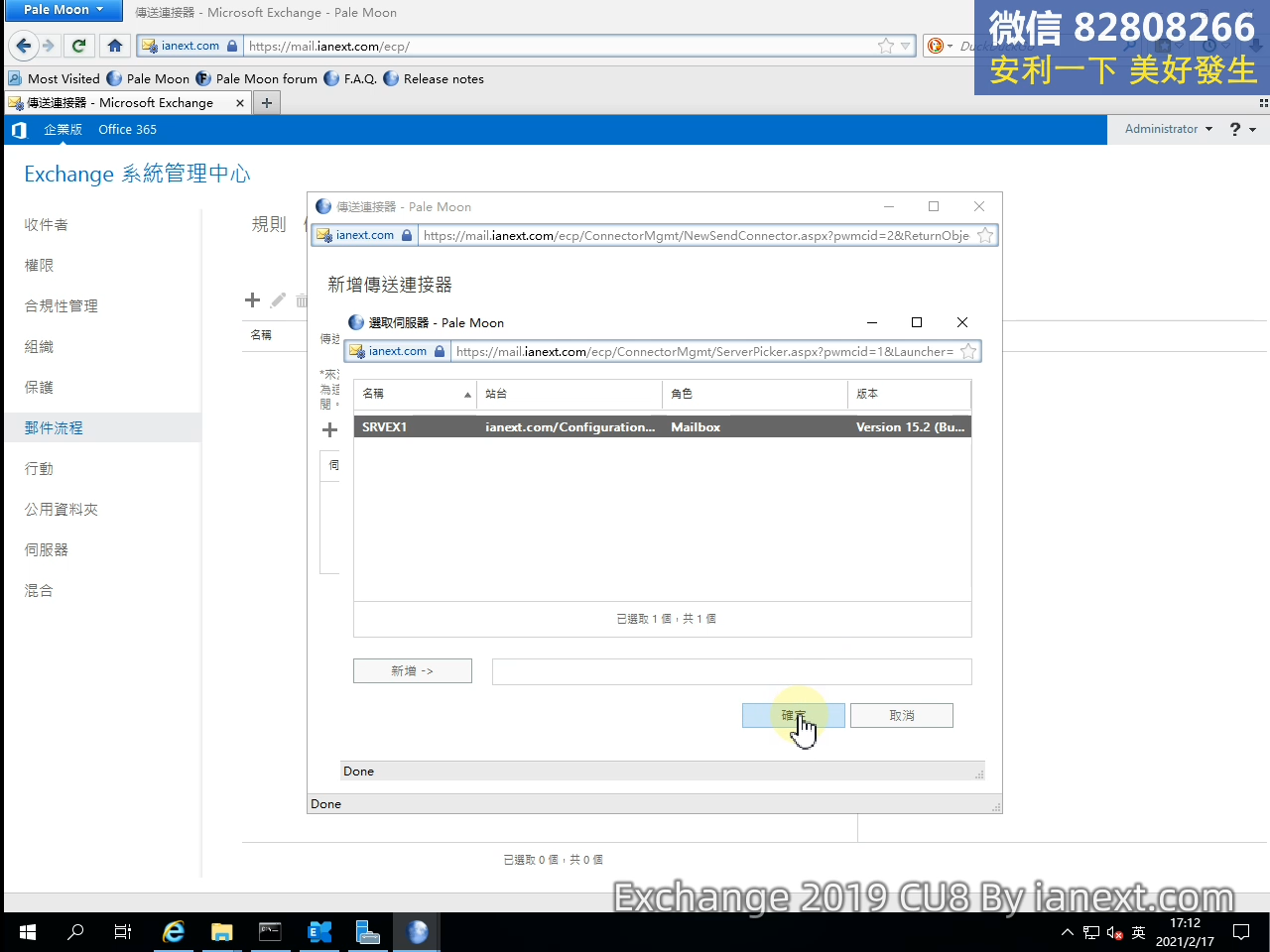Viewport: 1270px width, 952px height.
Task: Show the tab groups grid icon
Action: click(x=1263, y=103)
